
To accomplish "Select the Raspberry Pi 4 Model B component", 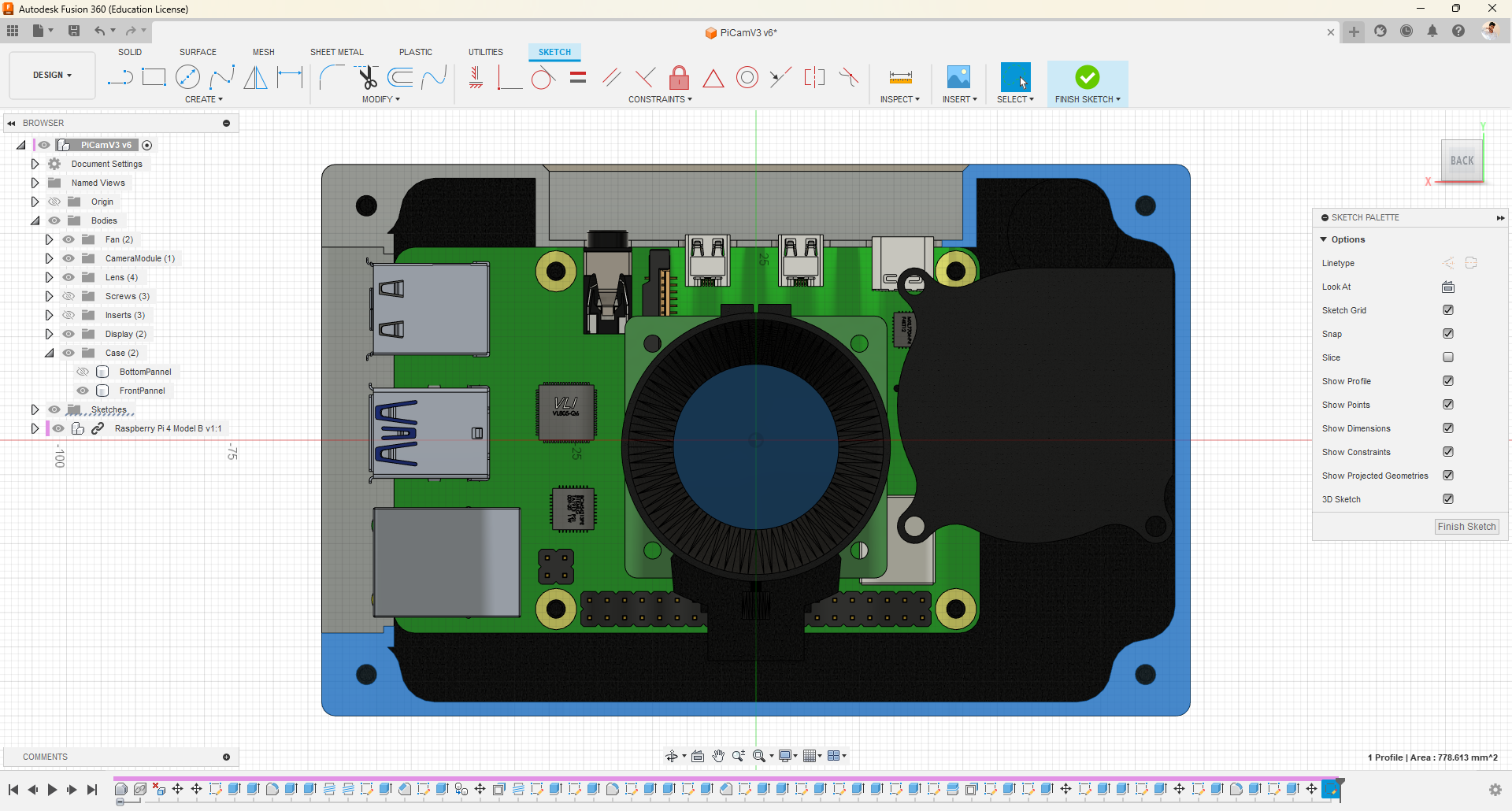I will (x=168, y=428).
